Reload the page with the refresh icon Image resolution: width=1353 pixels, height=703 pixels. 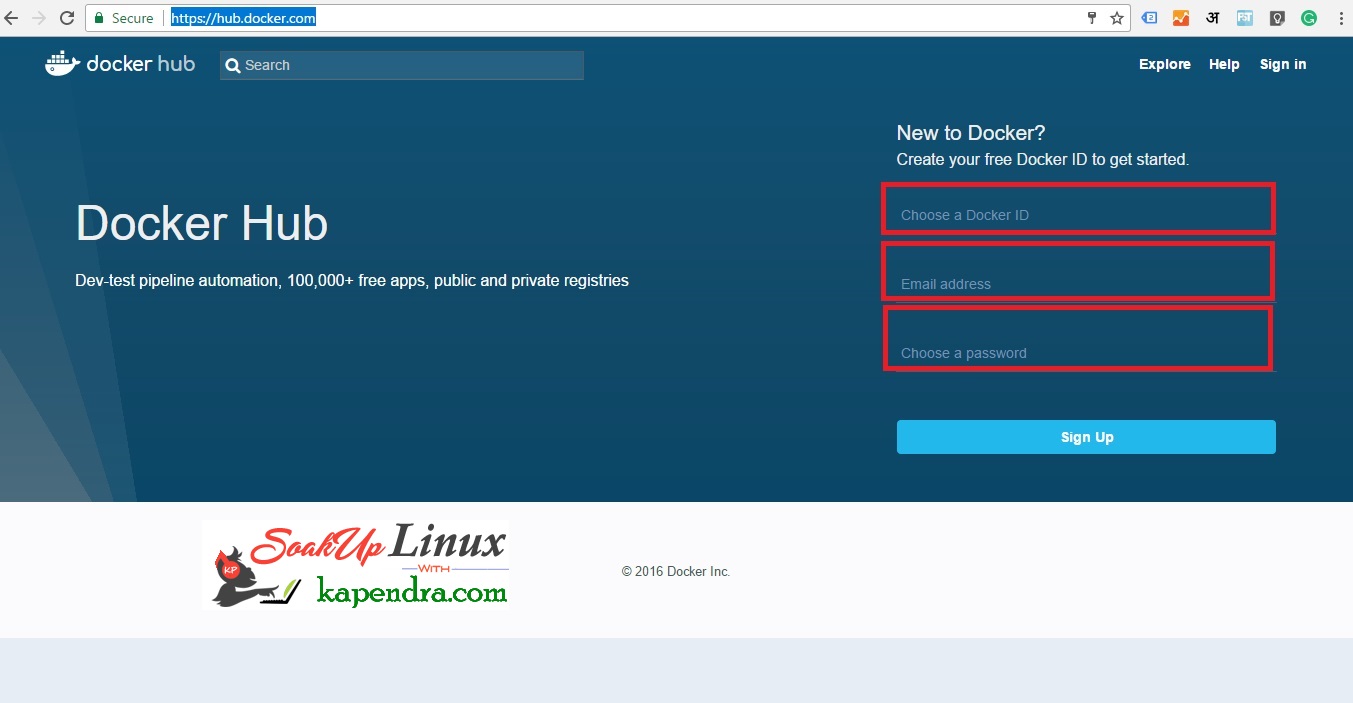coord(66,17)
